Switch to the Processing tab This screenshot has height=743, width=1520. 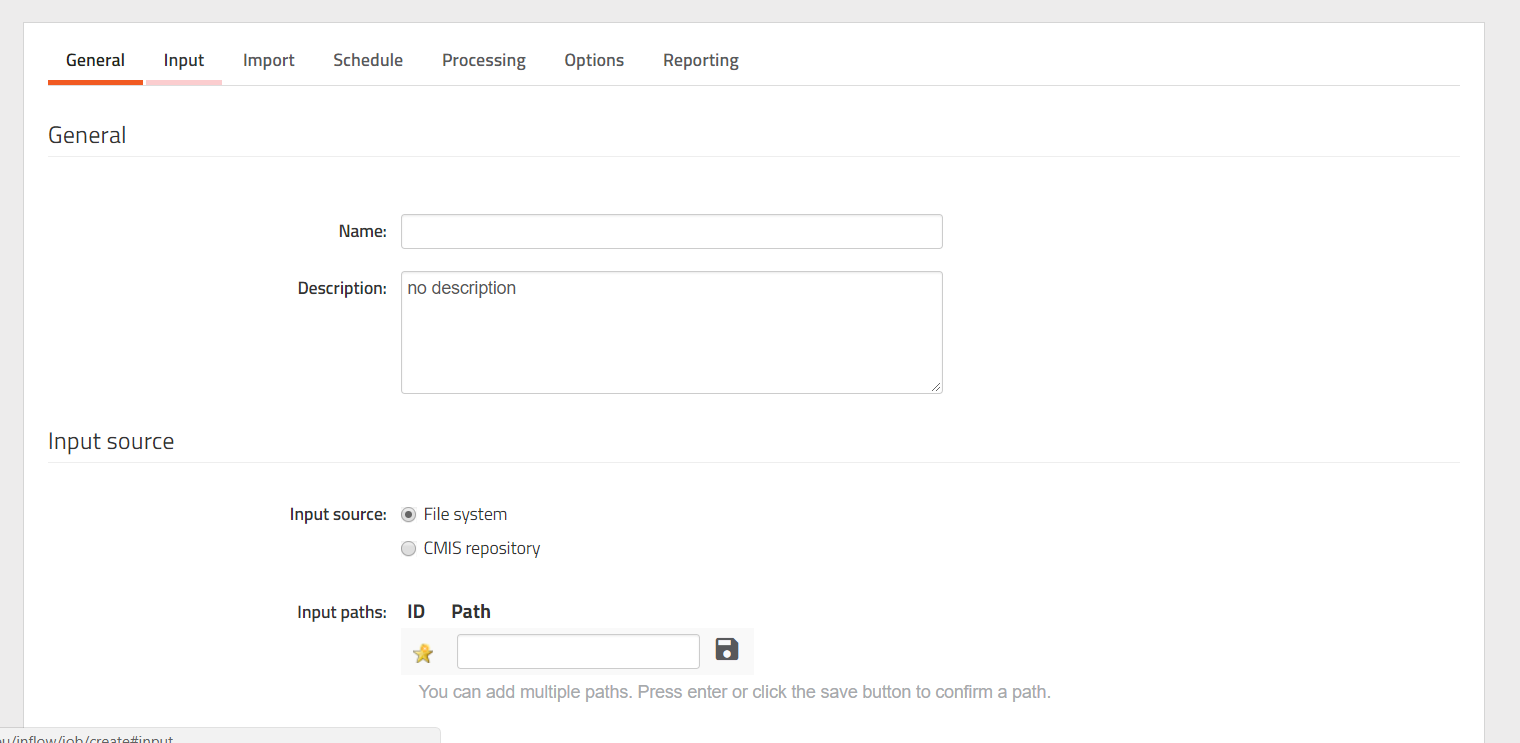[x=483, y=61]
